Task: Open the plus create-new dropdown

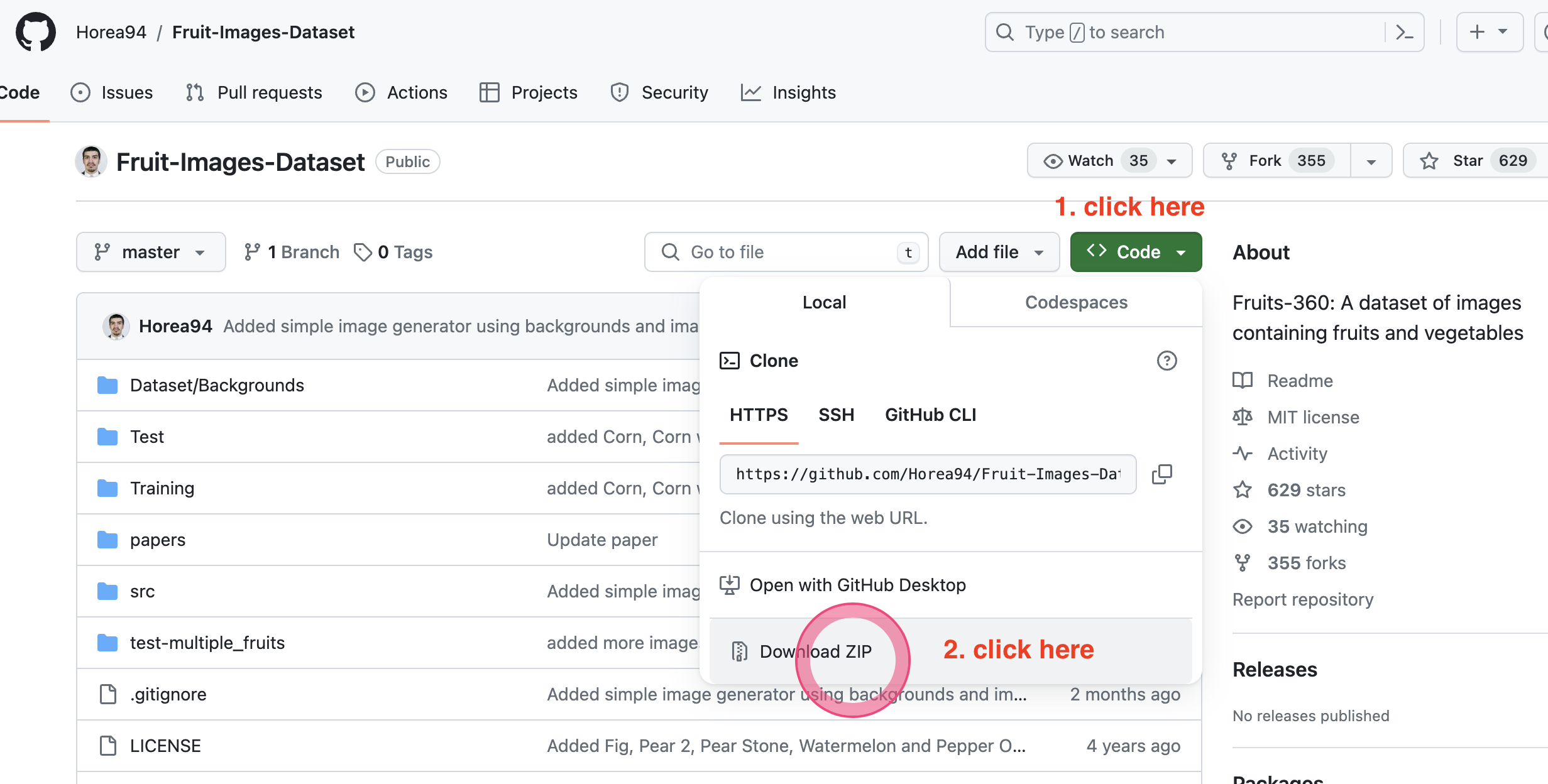Action: pyautogui.click(x=1489, y=32)
